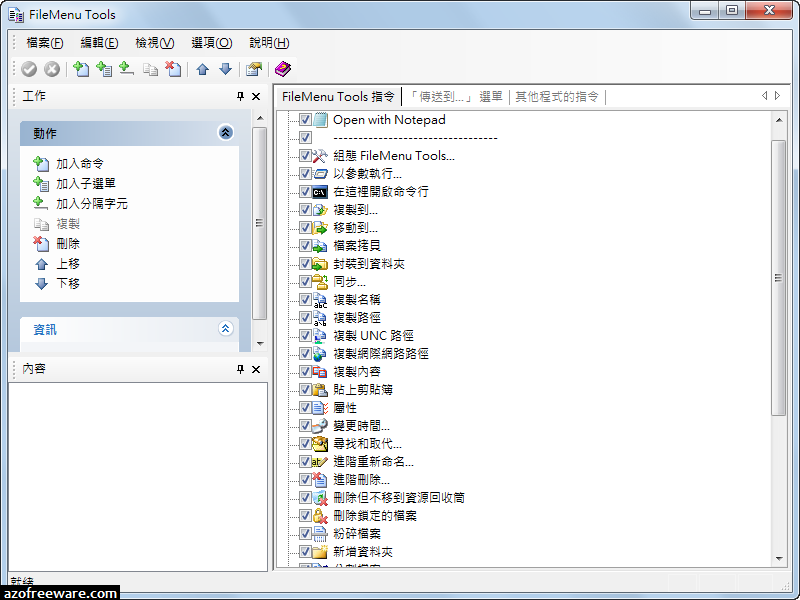The width and height of the screenshot is (800, 600).
Task: Toggle the 進階刪除... checkbox
Action: [x=305, y=480]
